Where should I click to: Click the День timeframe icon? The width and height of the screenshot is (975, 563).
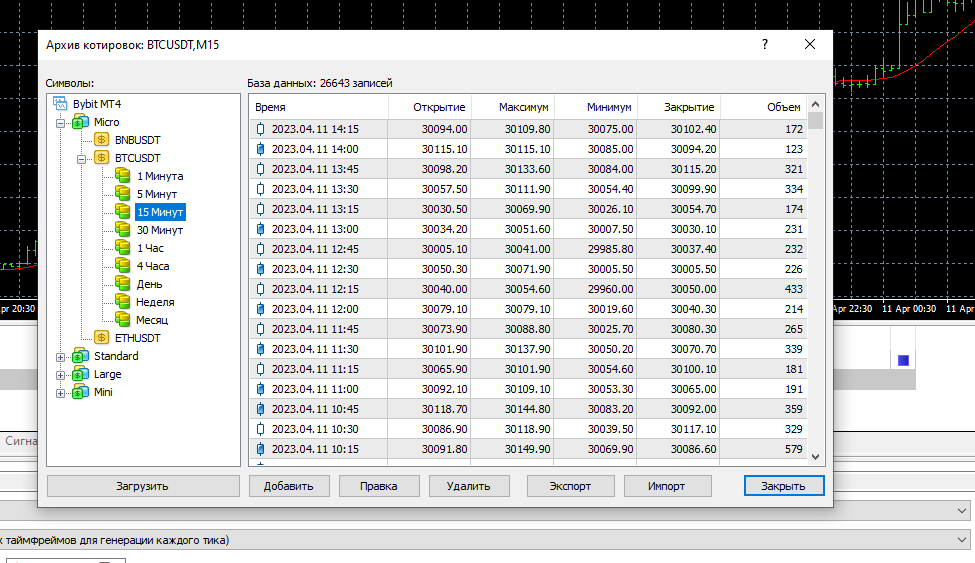point(122,284)
